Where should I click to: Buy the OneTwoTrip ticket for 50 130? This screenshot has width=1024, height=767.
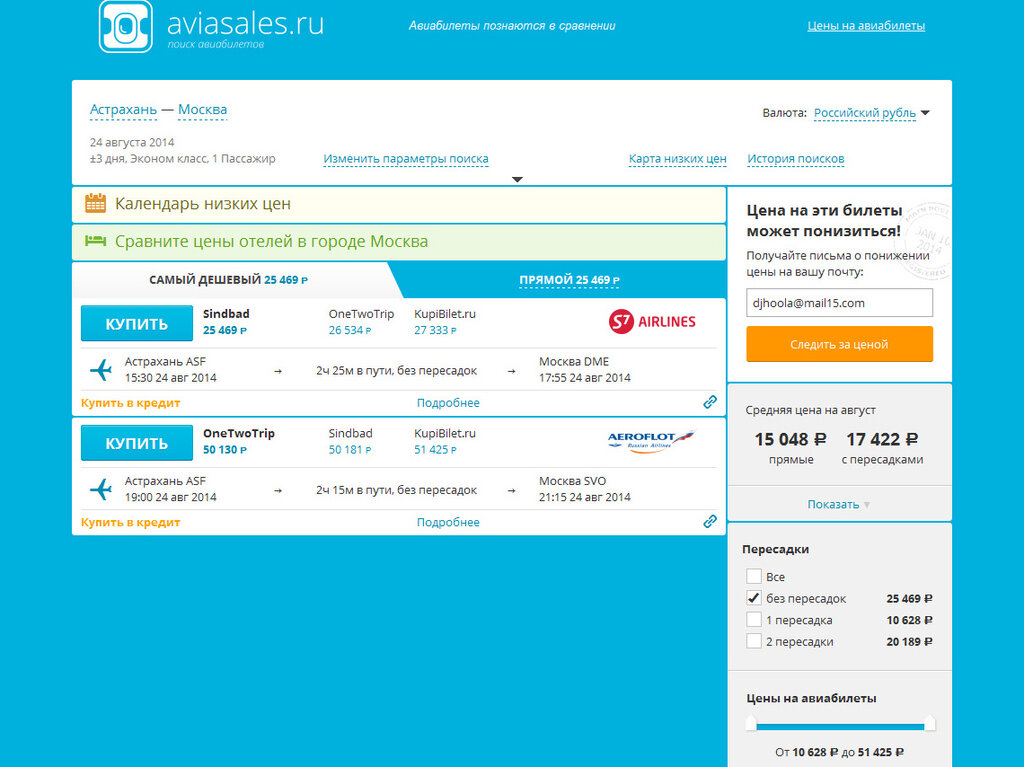[136, 443]
